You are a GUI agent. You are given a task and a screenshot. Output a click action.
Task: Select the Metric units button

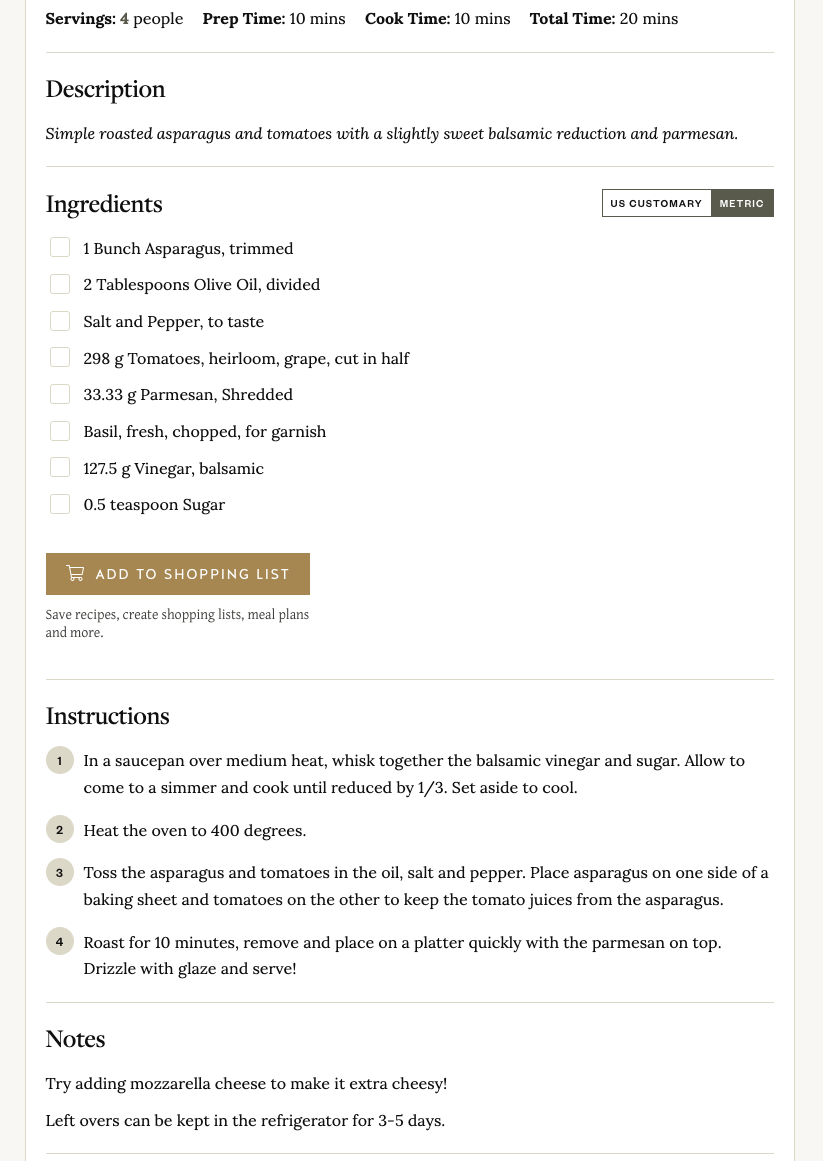coord(741,203)
